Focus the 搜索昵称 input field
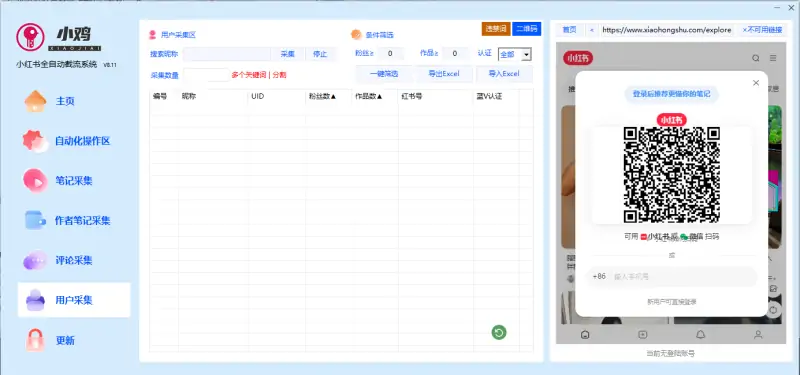 227,54
